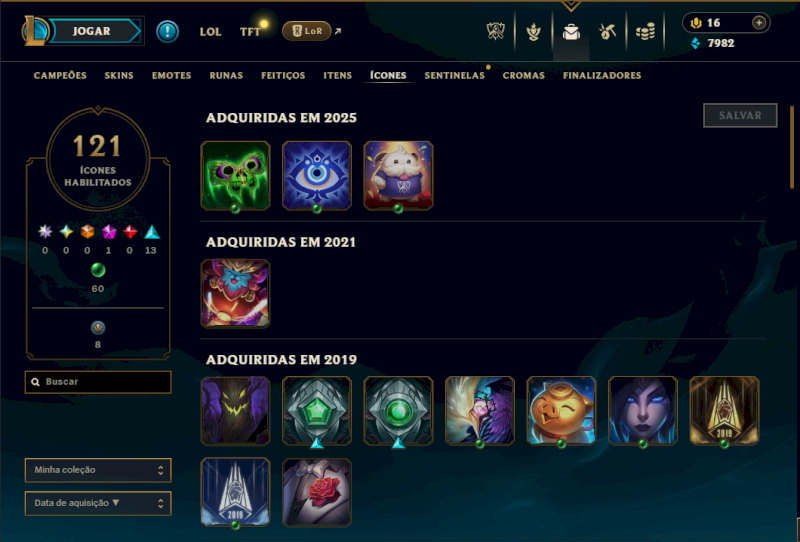Click the Salvar button

coord(740,115)
